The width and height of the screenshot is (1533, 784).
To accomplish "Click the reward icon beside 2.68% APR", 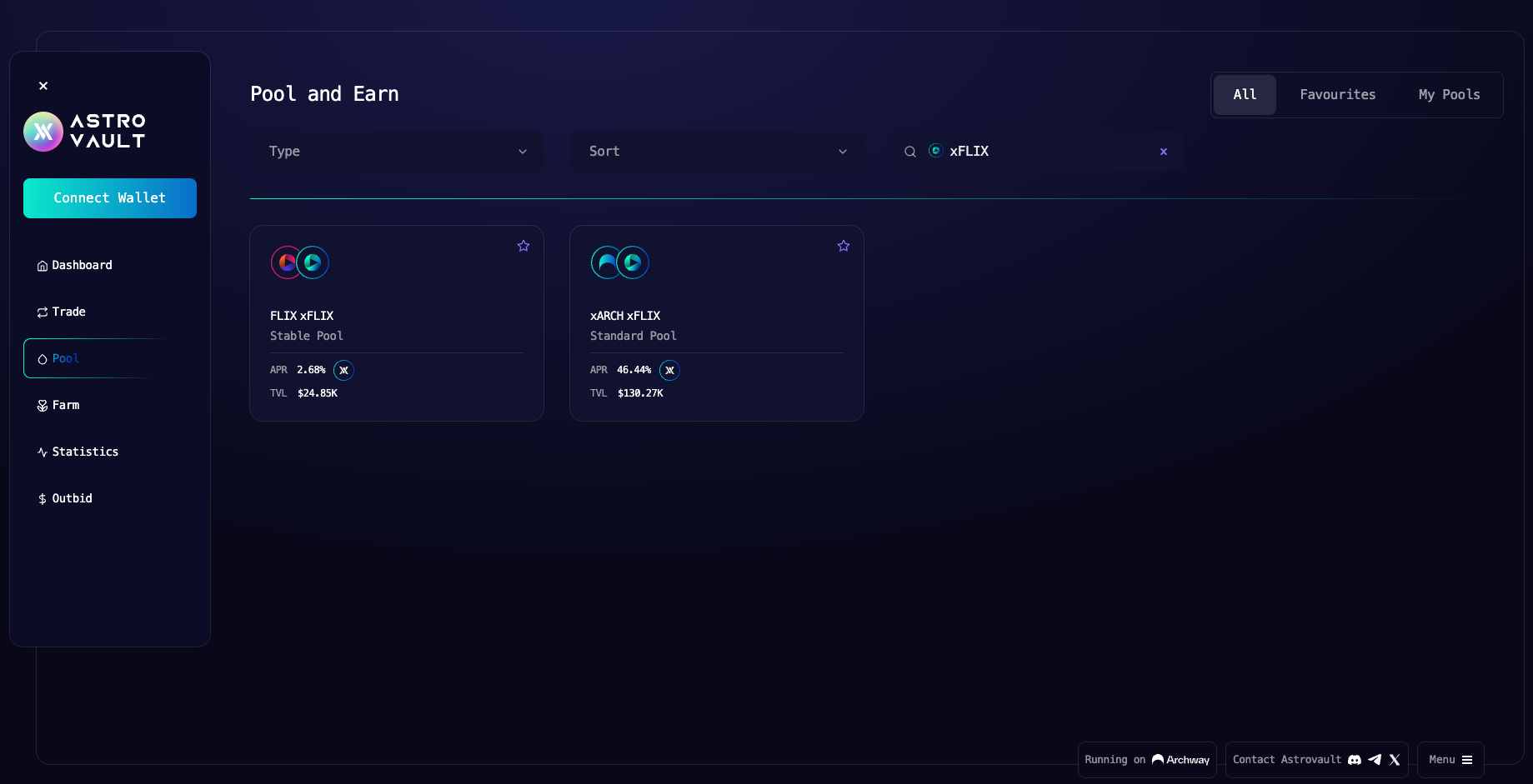I will click(343, 370).
